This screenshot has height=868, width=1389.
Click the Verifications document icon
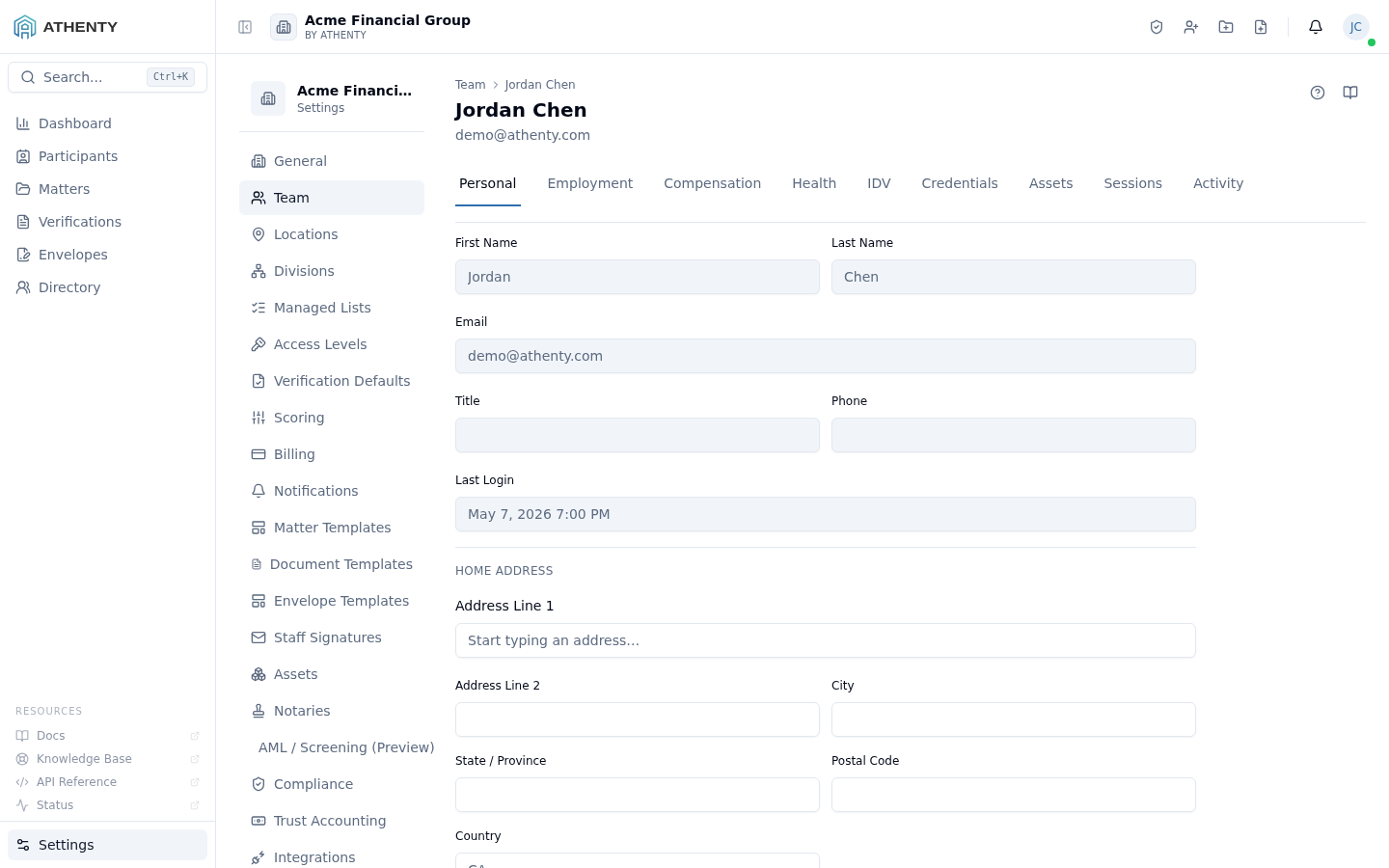click(23, 222)
